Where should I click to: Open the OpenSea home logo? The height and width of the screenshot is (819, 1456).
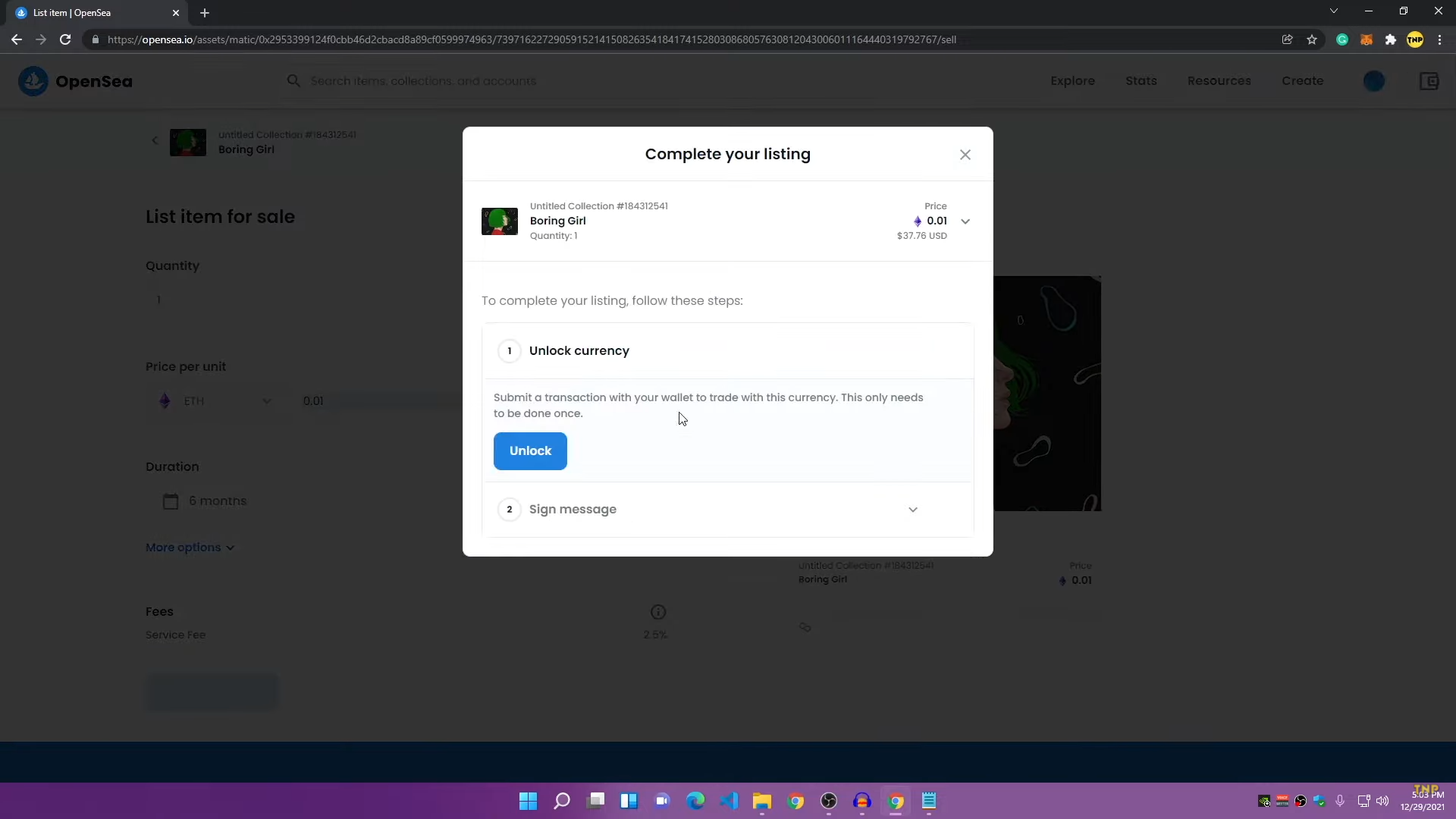click(75, 81)
